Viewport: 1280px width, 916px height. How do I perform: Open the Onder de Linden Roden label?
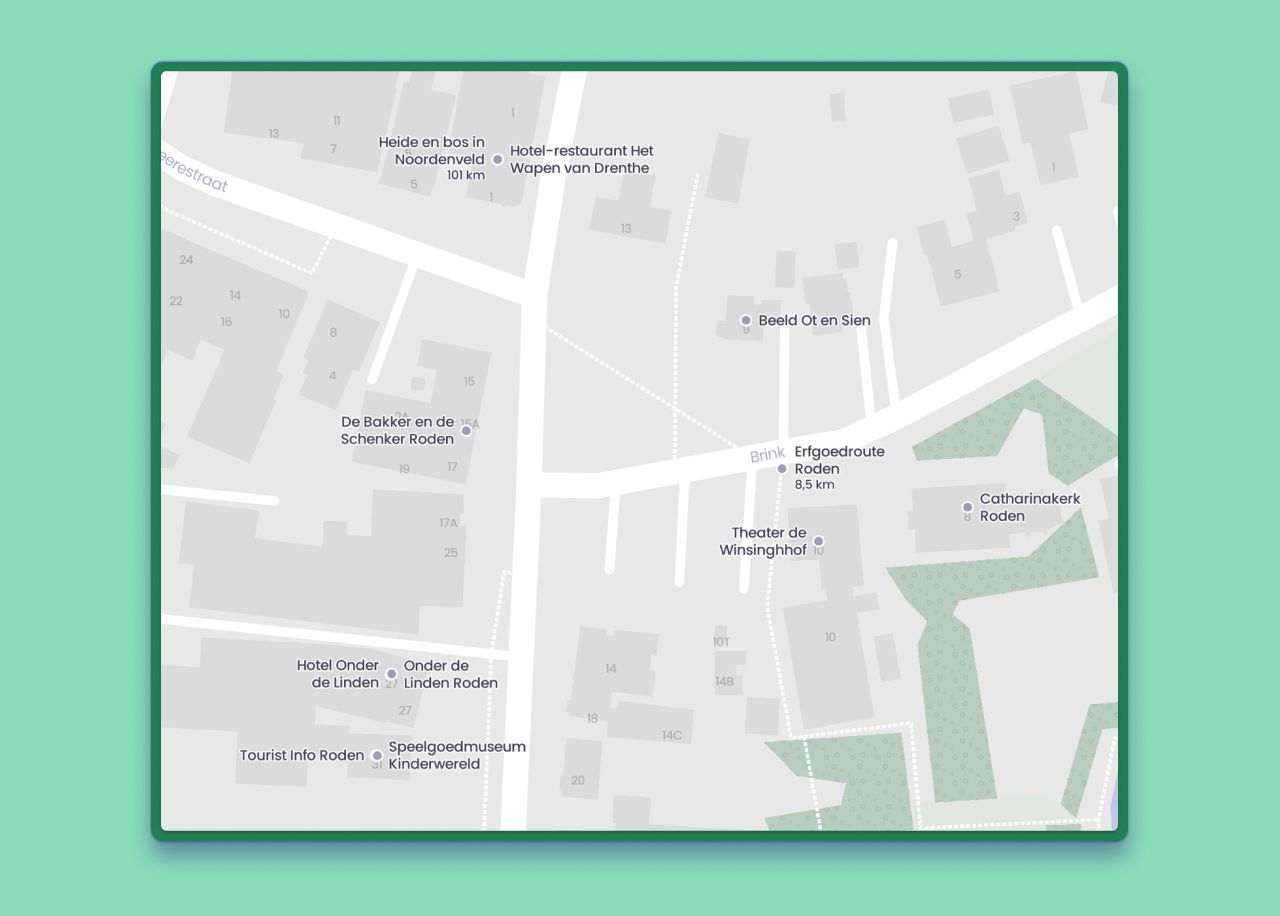click(450, 675)
